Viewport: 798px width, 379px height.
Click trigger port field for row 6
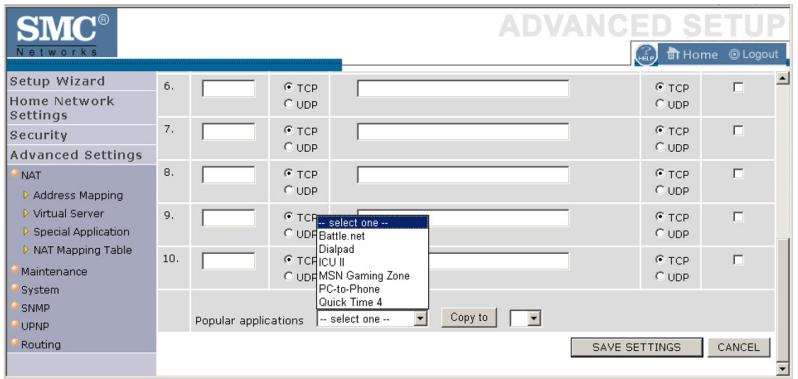(x=229, y=89)
